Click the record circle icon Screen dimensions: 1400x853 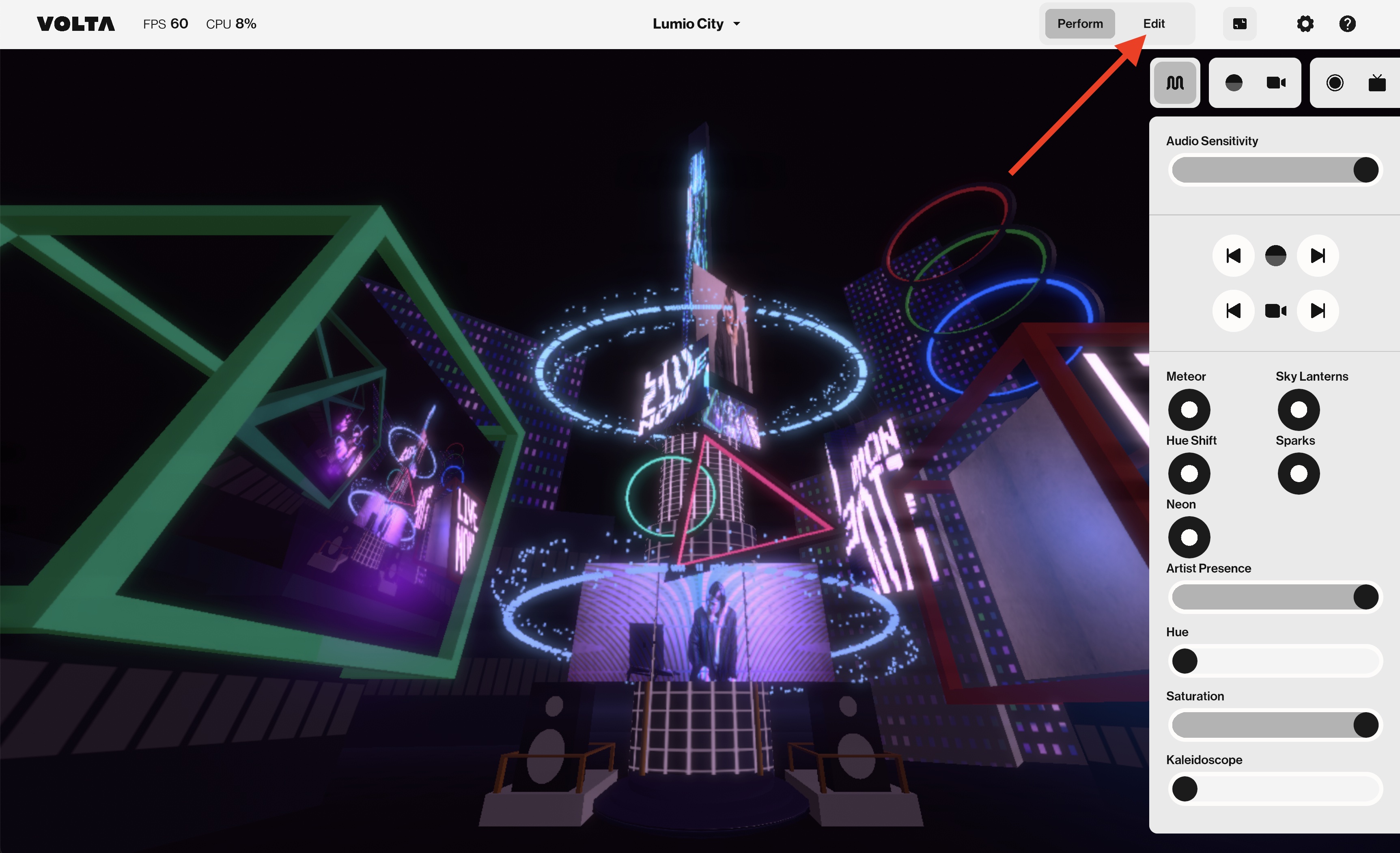pos(1335,83)
